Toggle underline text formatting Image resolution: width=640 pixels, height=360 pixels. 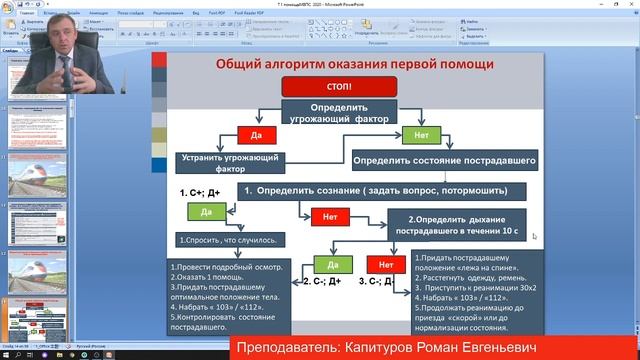point(138,34)
